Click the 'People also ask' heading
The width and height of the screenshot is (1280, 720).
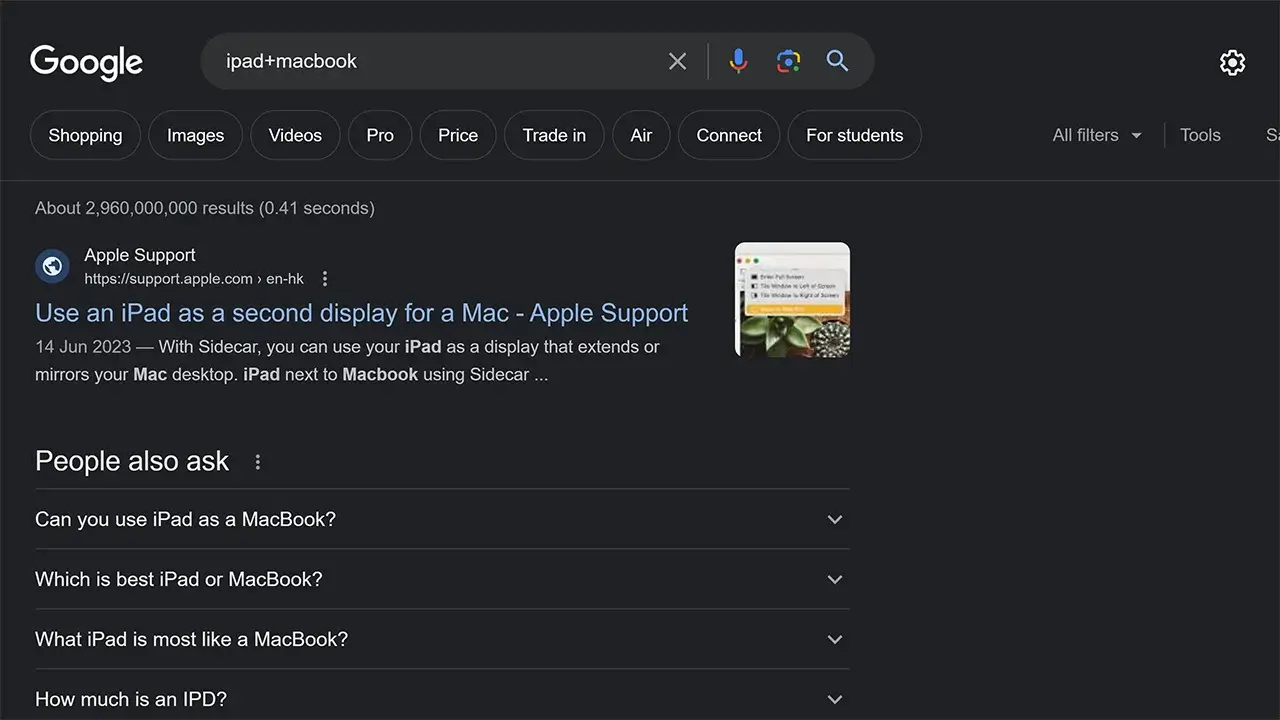pos(132,461)
